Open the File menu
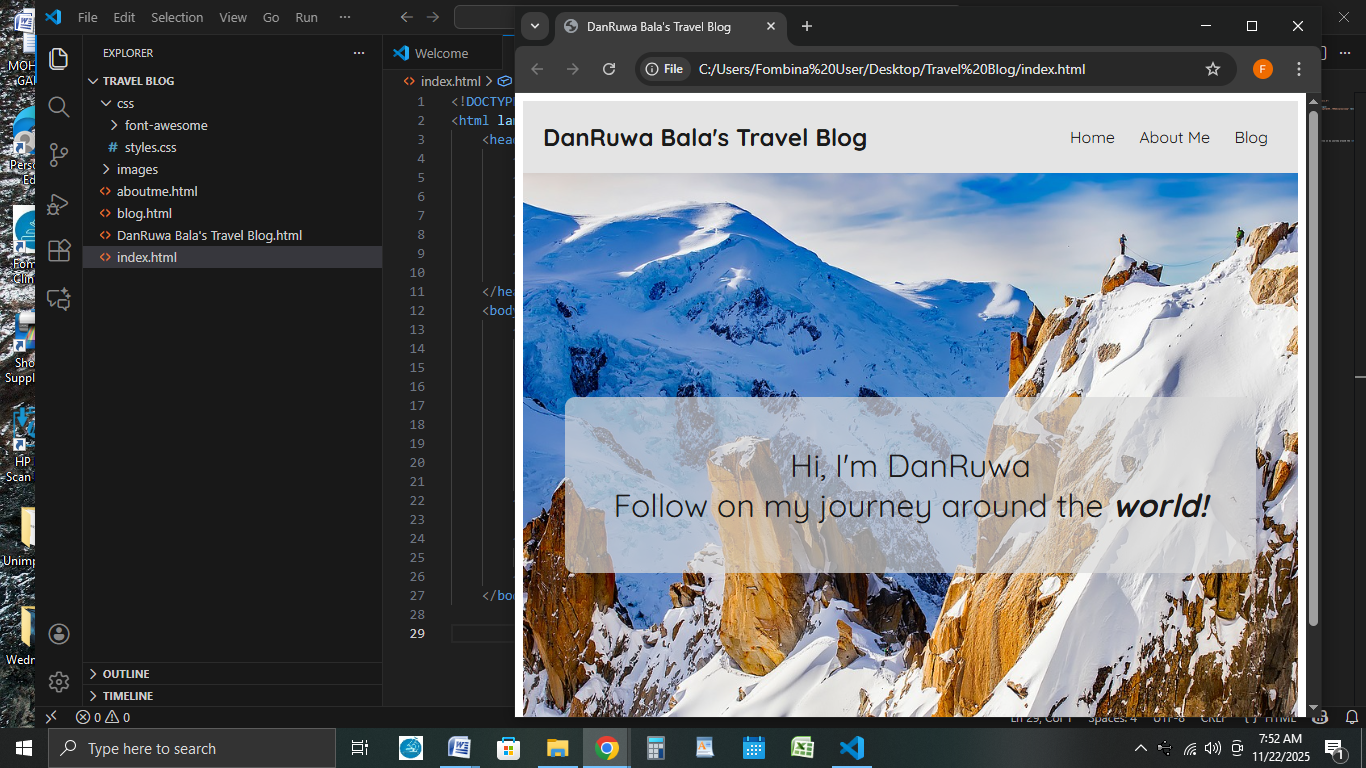The height and width of the screenshot is (768, 1366). click(x=88, y=17)
